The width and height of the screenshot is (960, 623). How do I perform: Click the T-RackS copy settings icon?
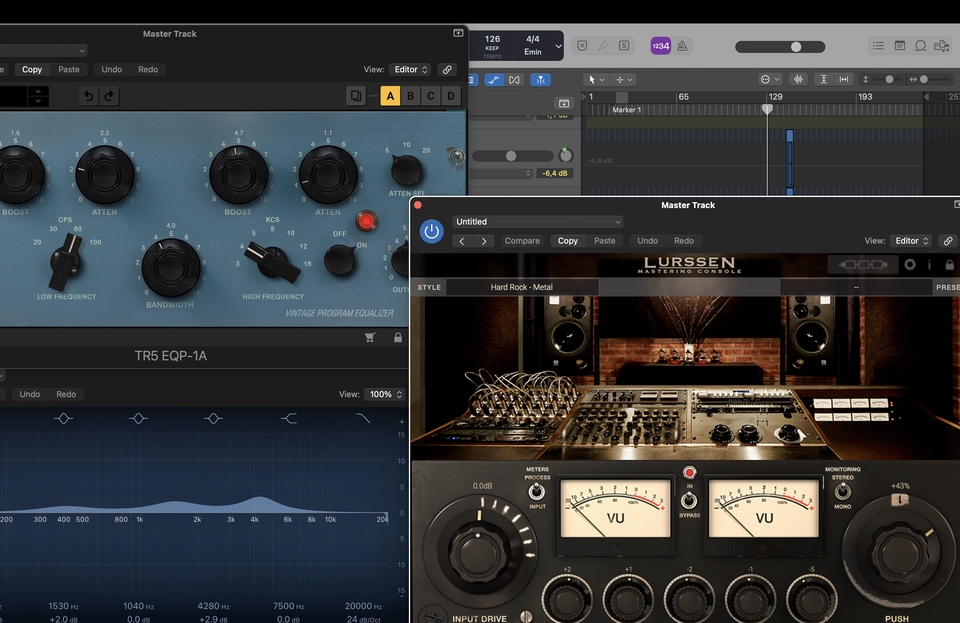(x=356, y=96)
